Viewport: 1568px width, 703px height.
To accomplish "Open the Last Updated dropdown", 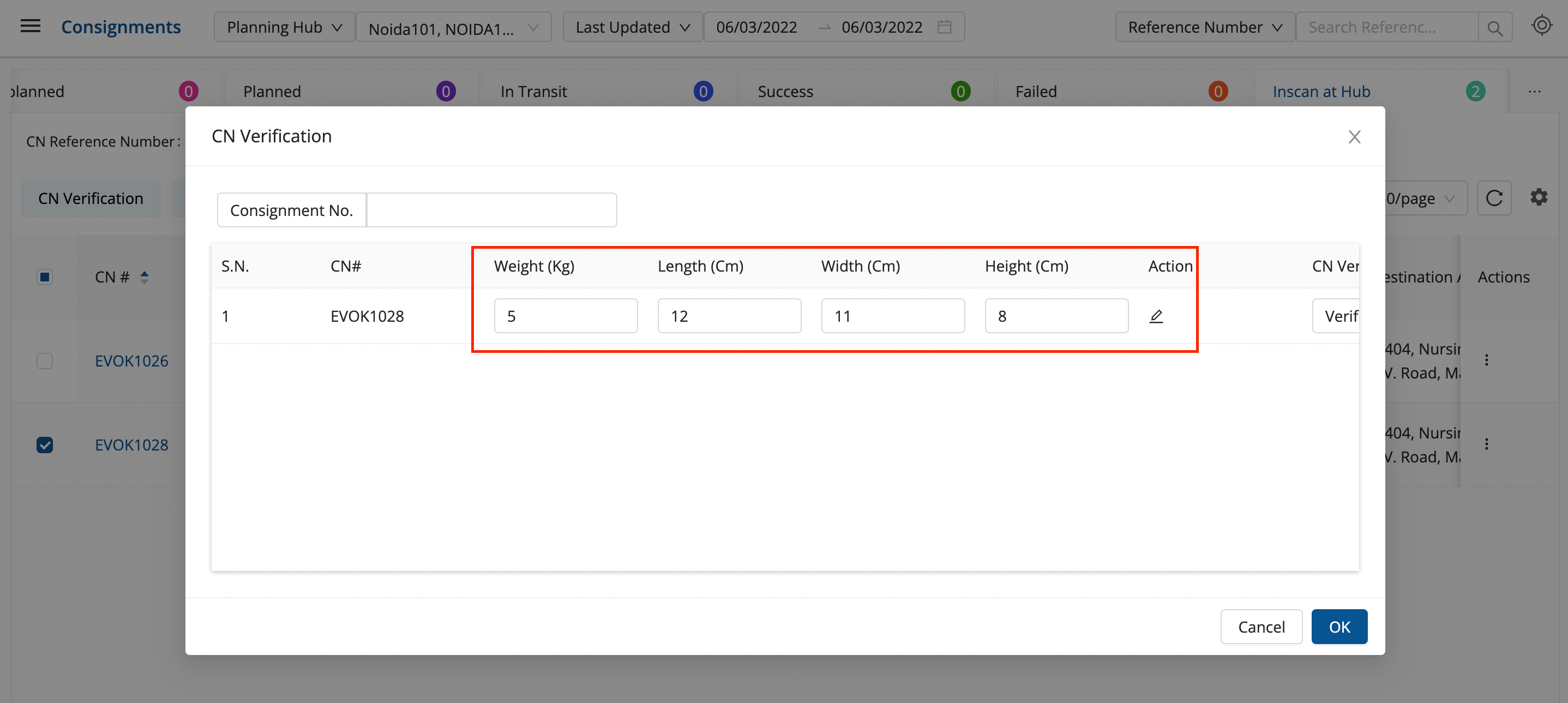I will (x=632, y=27).
